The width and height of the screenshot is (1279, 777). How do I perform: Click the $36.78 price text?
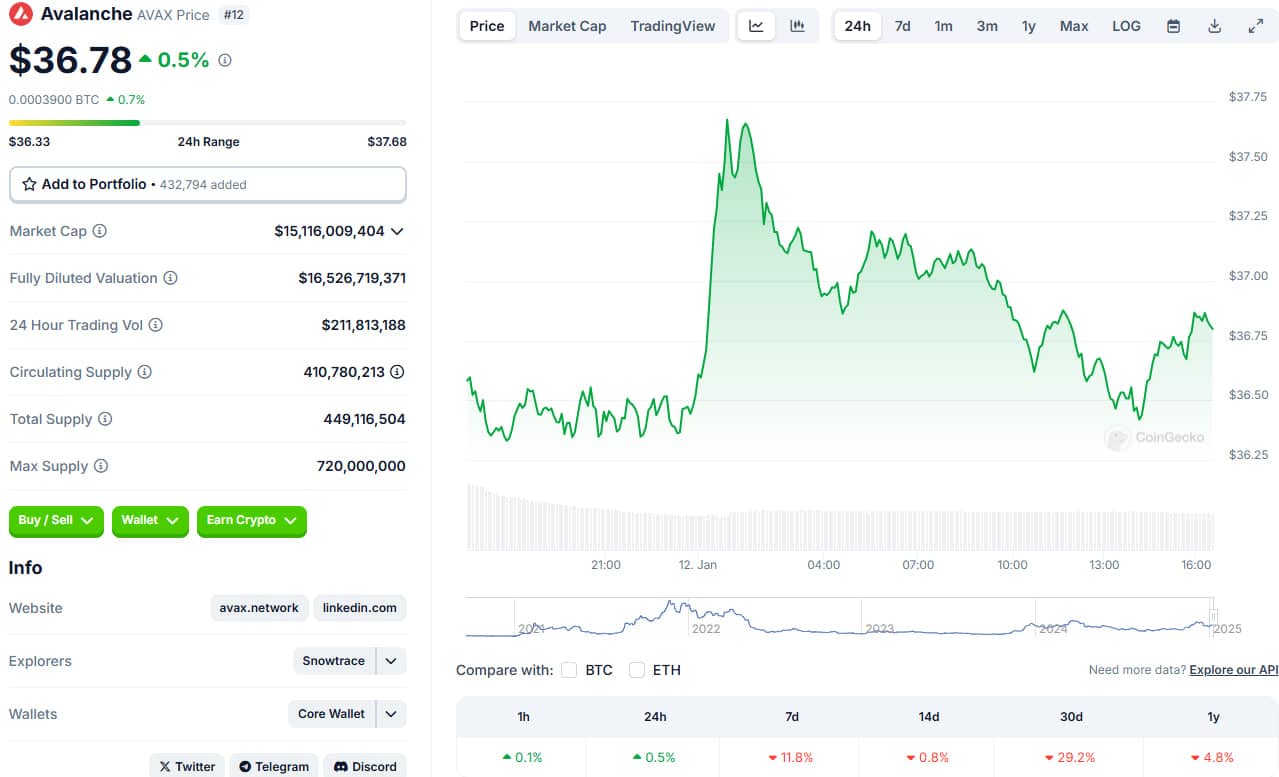70,60
